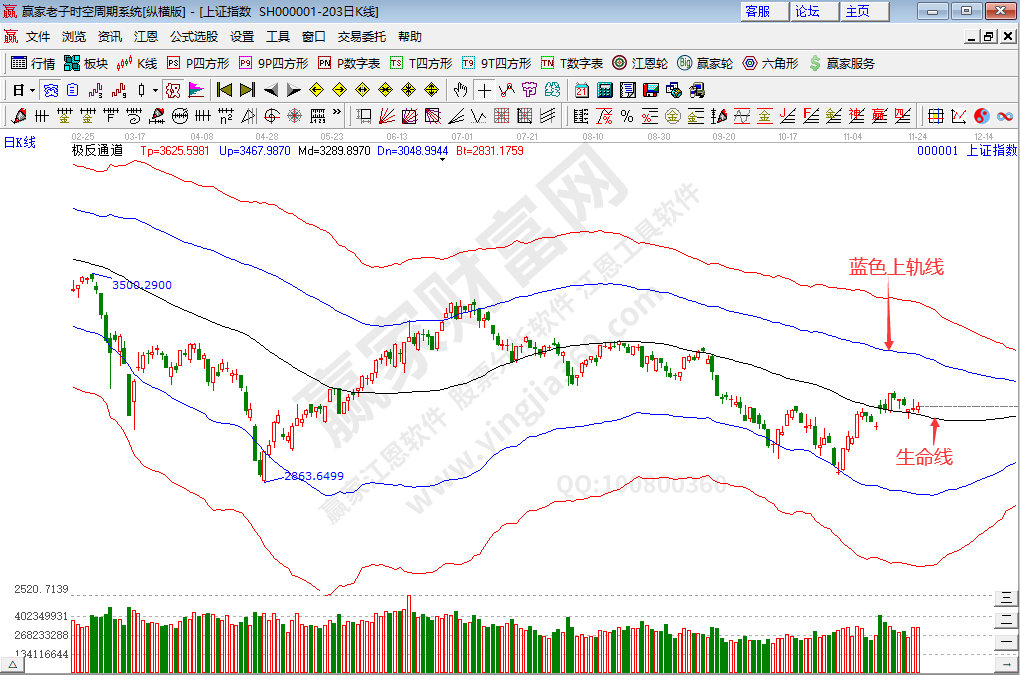Open the 行情 market quotes view
This screenshot has width=1020, height=675.
33,63
